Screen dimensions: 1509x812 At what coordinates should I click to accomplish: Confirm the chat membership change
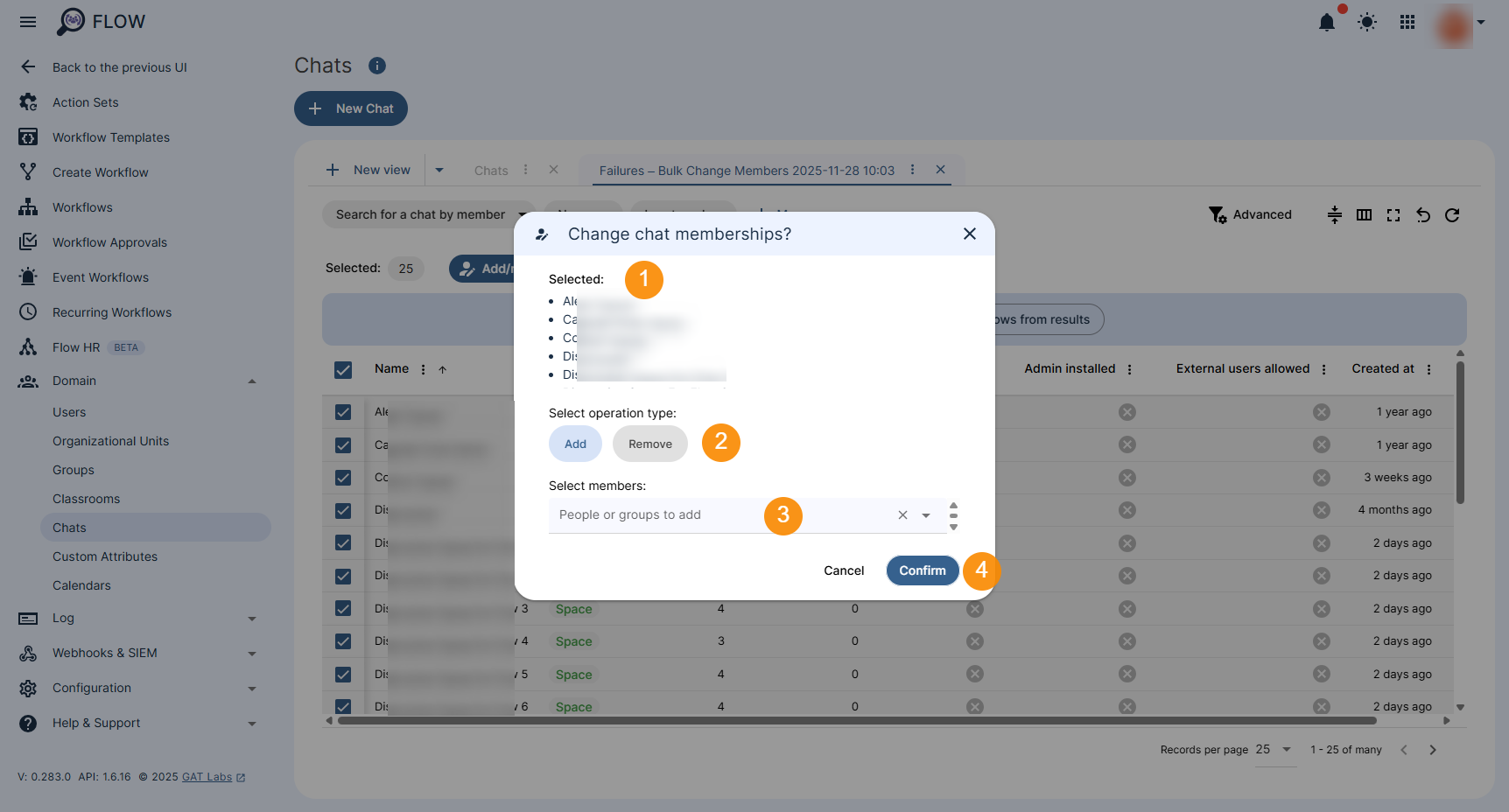pyautogui.click(x=922, y=570)
